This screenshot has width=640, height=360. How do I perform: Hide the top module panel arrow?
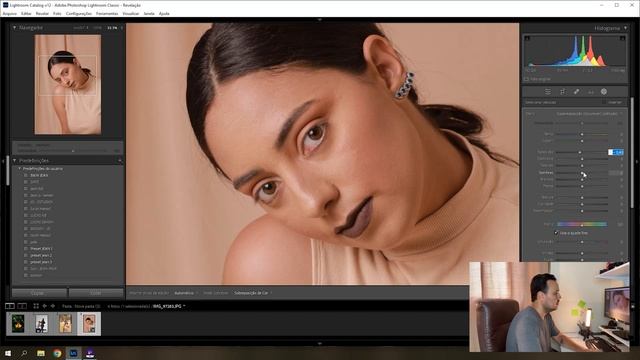(x=320, y=19)
